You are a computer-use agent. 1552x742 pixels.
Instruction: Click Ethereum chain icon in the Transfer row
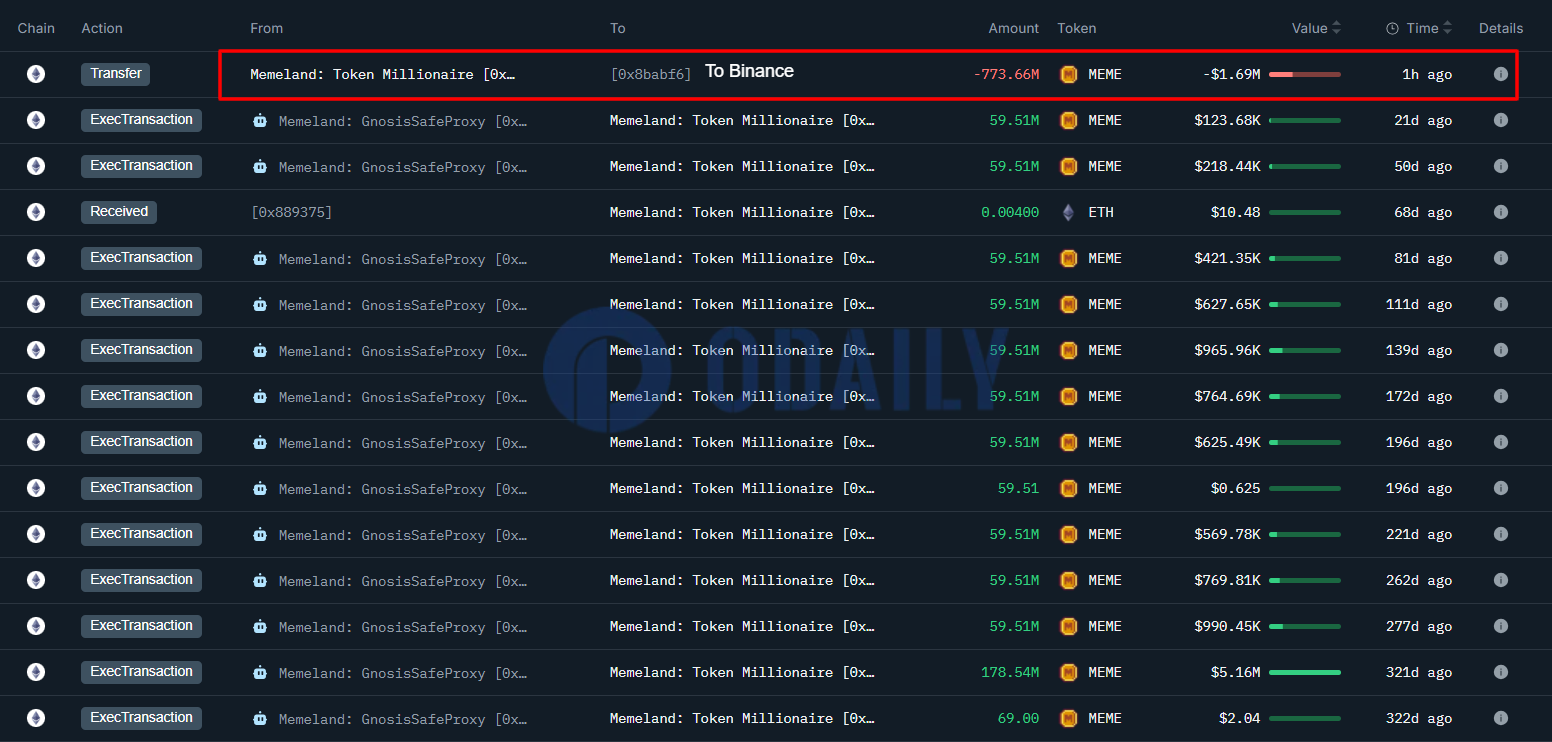point(36,74)
